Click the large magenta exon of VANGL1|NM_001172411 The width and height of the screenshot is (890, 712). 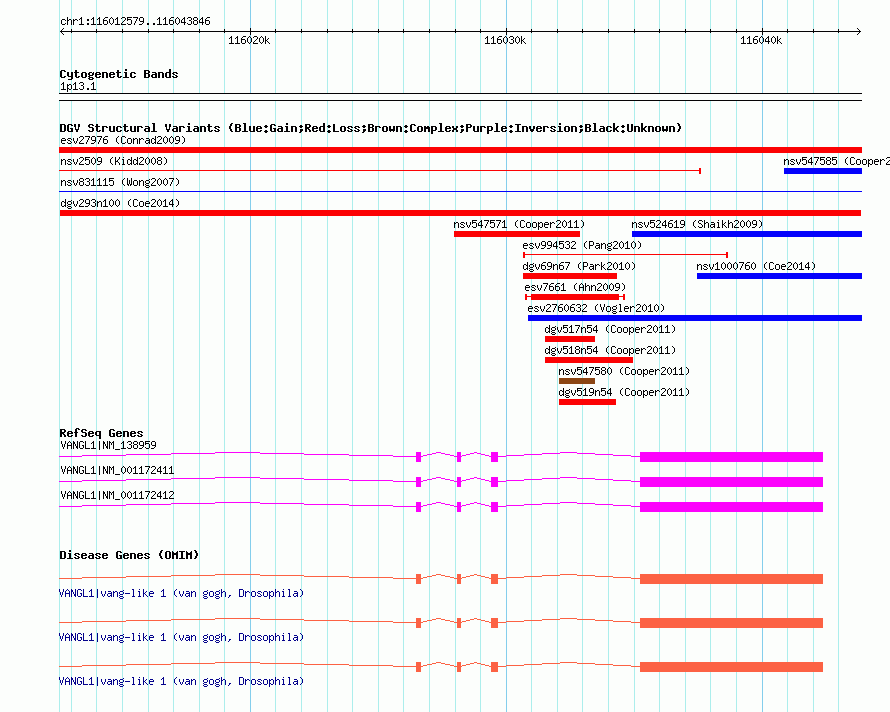tap(732, 482)
